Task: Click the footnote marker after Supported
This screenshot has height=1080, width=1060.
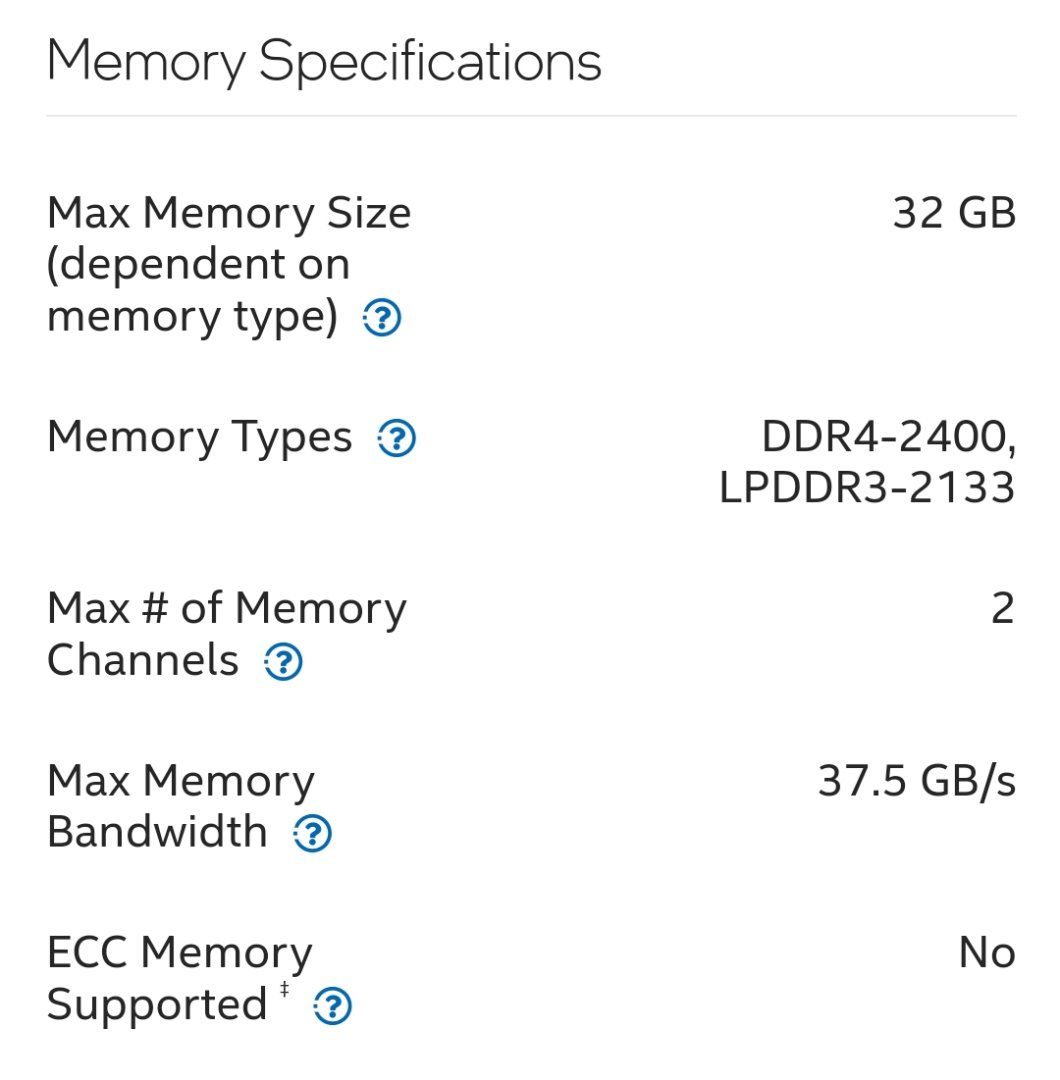Action: coord(285,990)
